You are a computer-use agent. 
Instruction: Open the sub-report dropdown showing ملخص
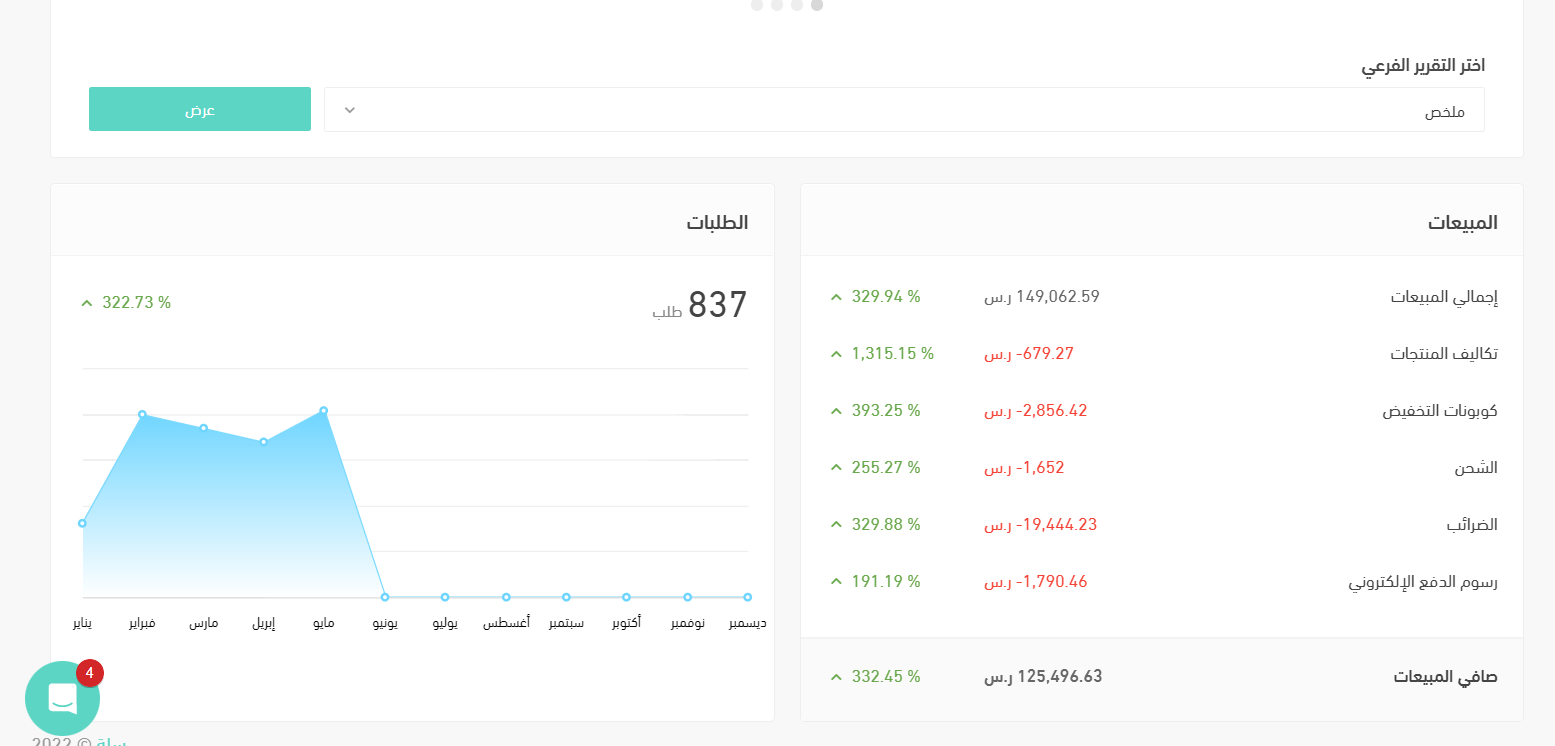[x=904, y=110]
